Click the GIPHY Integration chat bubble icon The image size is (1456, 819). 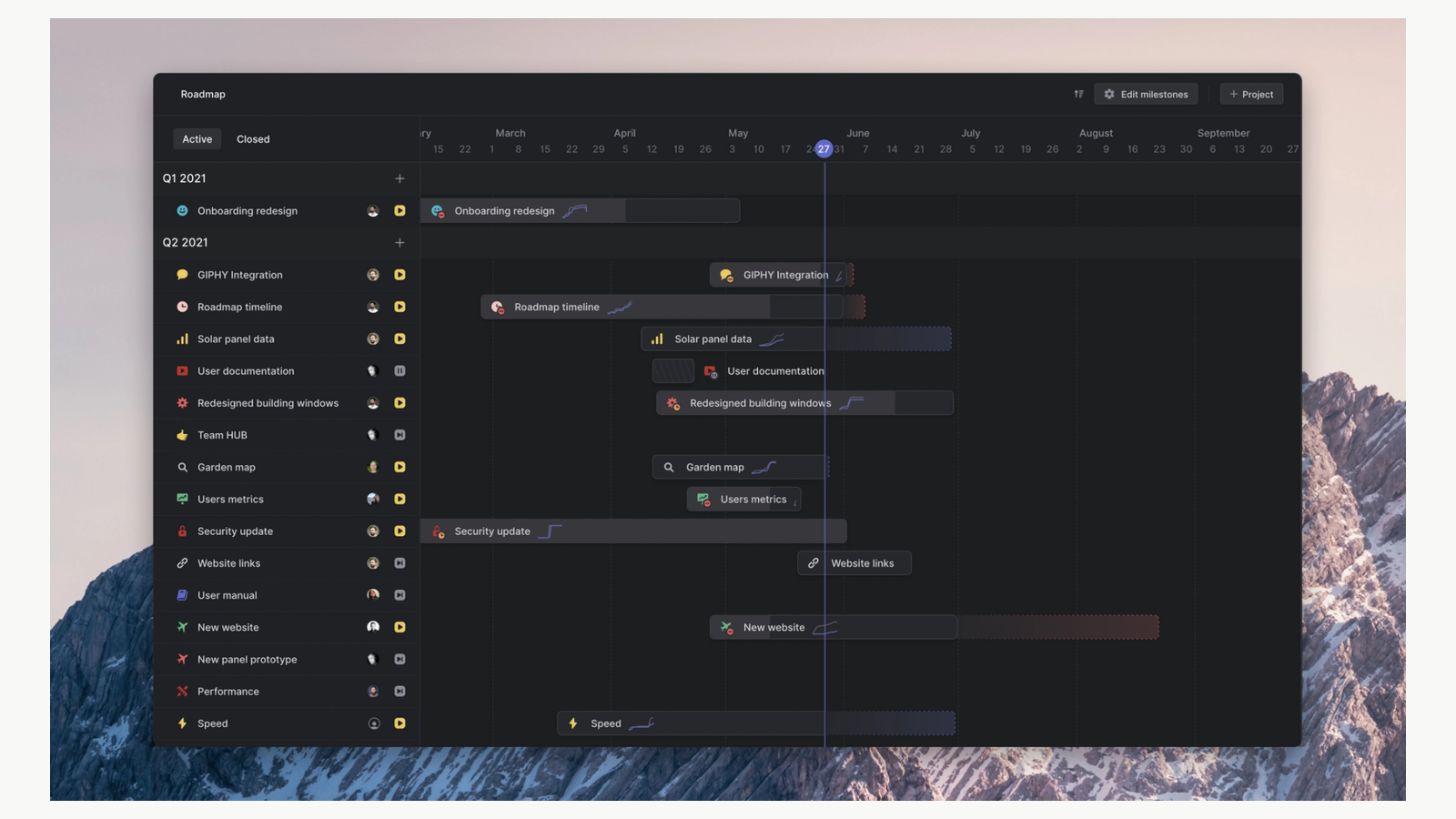pos(182,275)
